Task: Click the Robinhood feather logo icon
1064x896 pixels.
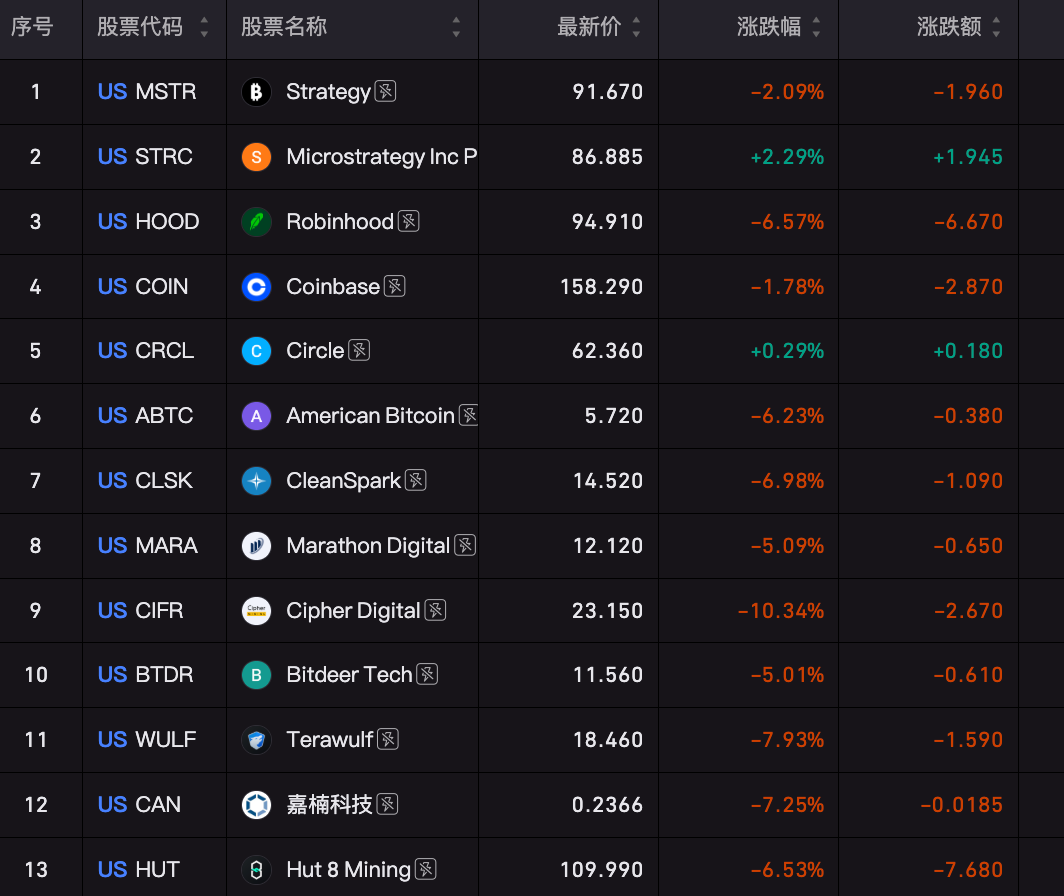Action: [256, 222]
